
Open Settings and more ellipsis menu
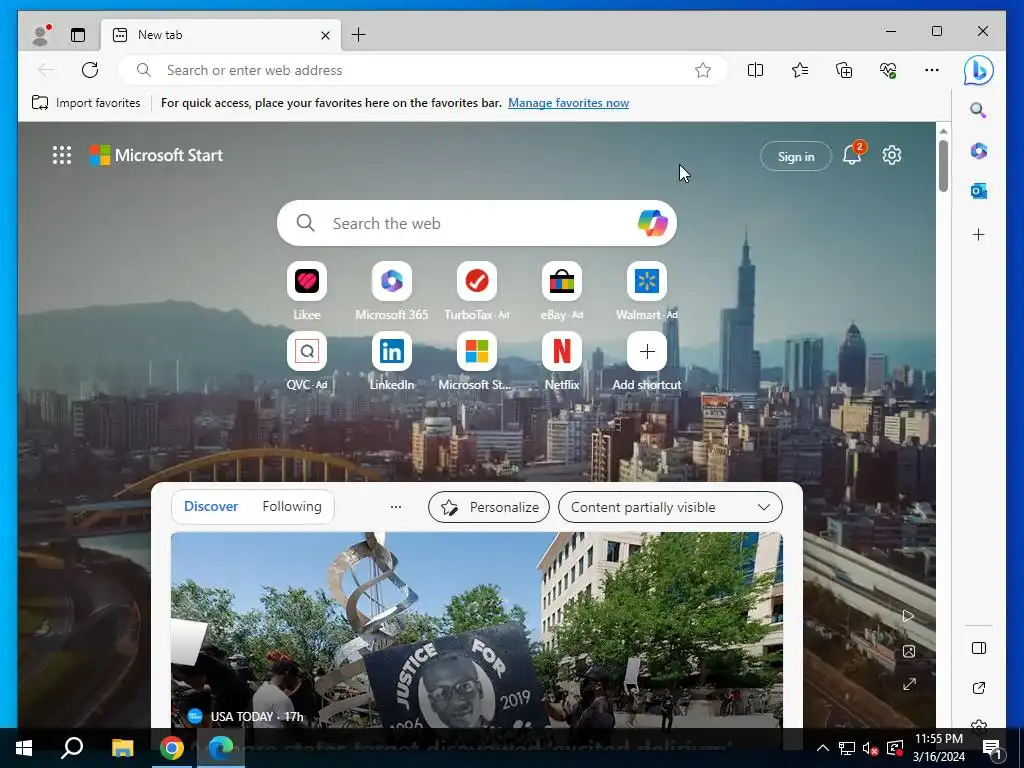tap(932, 70)
